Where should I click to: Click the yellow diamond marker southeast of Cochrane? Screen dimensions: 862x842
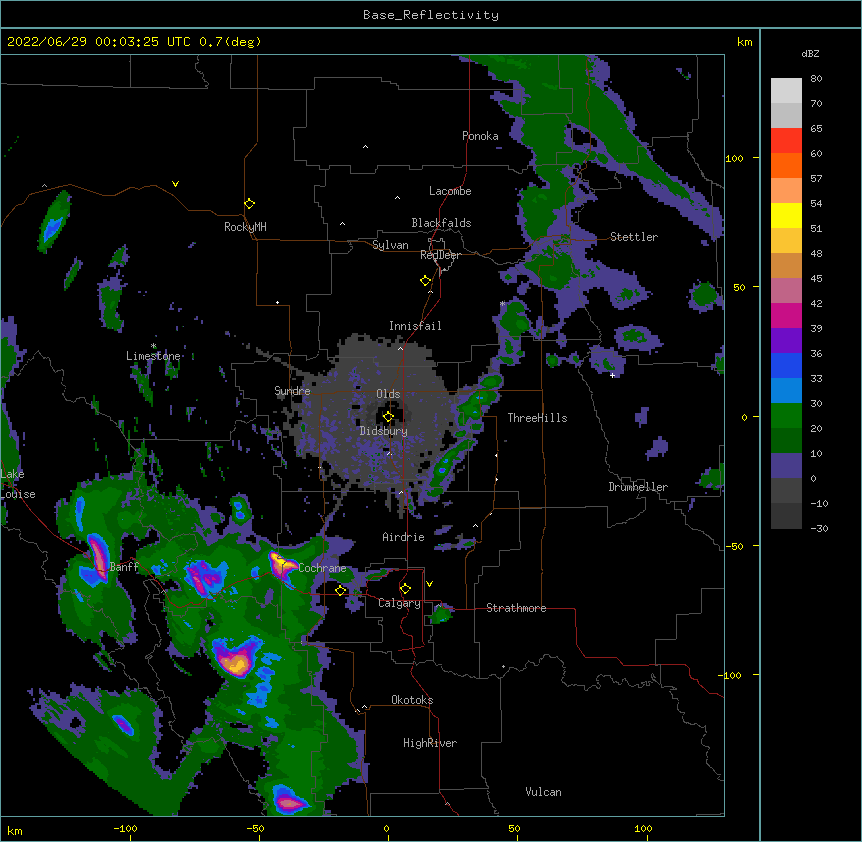point(341,590)
